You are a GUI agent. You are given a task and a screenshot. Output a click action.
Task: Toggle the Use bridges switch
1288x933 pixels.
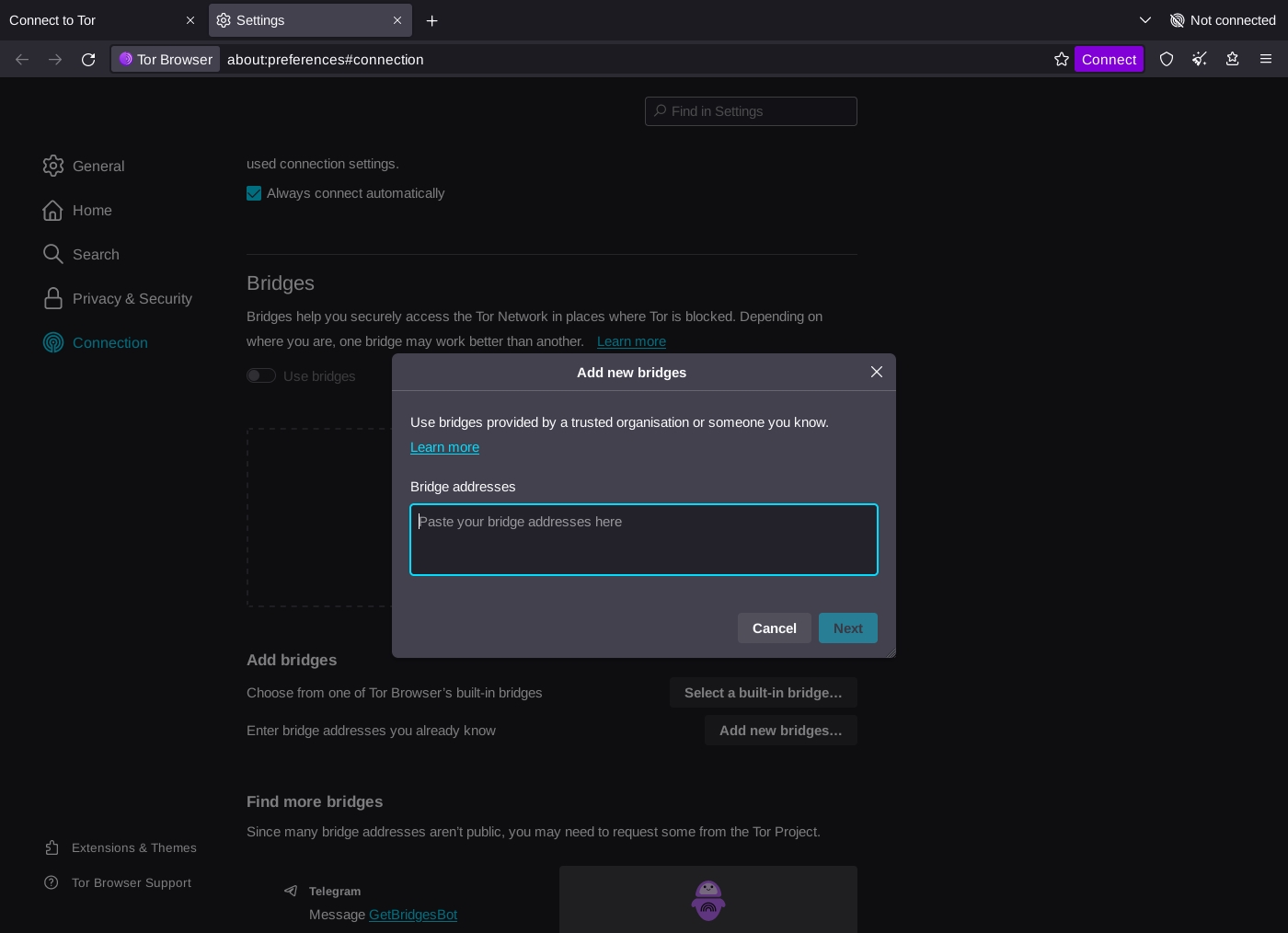[261, 375]
